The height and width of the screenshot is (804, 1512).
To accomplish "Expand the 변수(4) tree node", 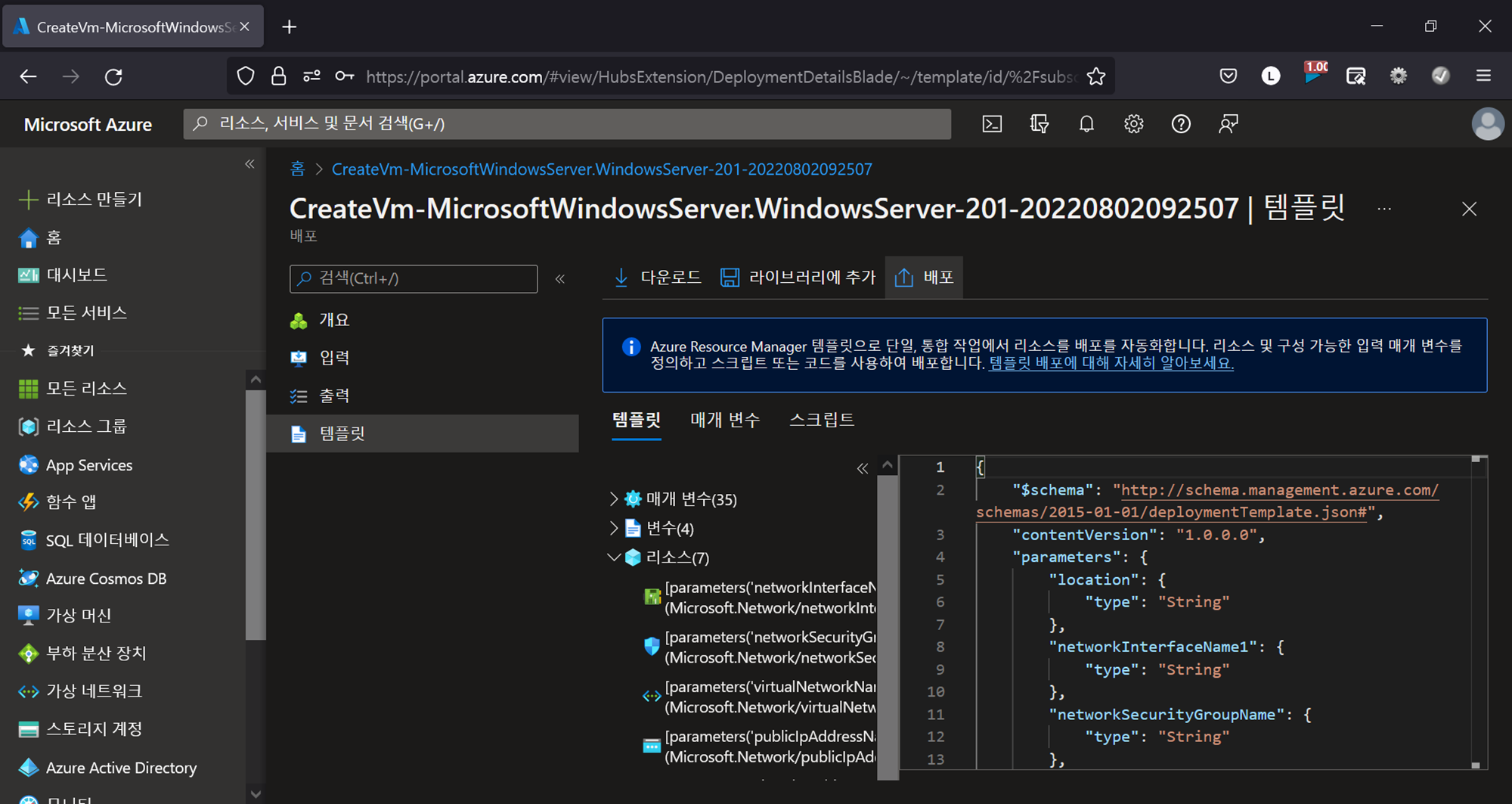I will (x=614, y=528).
